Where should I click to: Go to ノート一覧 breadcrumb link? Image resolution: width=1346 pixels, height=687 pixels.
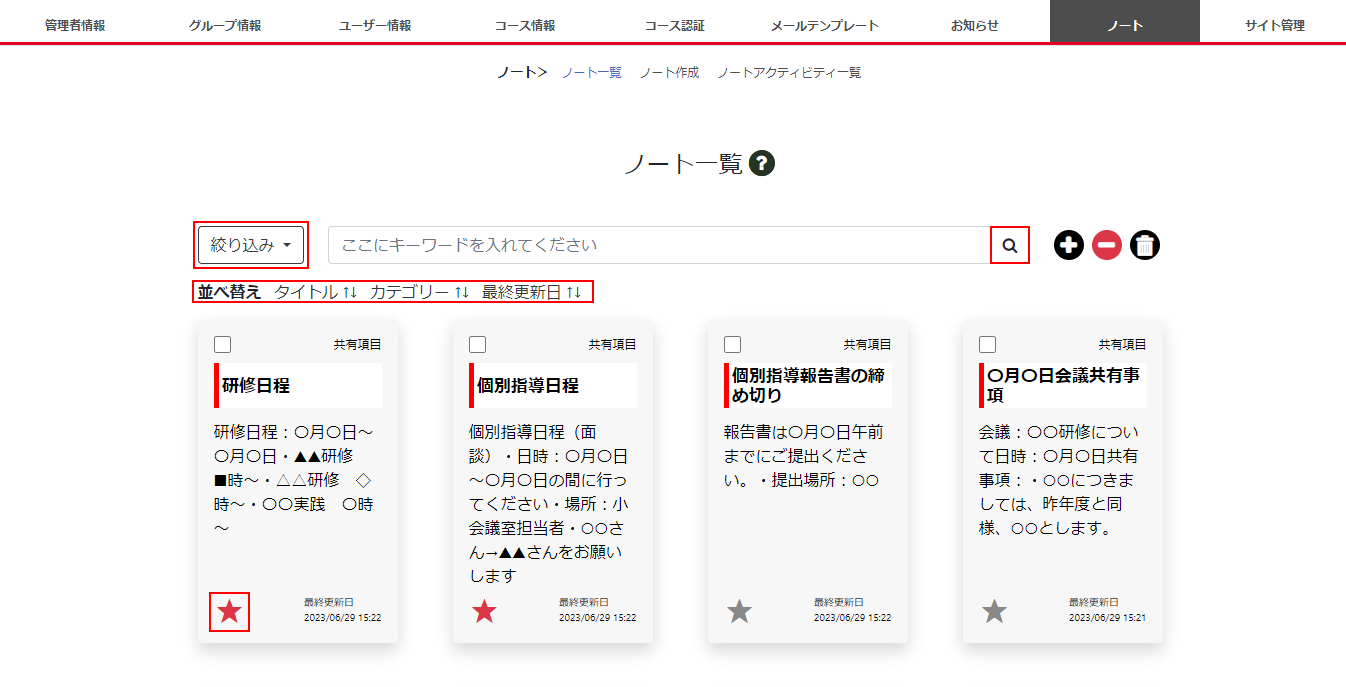[592, 73]
